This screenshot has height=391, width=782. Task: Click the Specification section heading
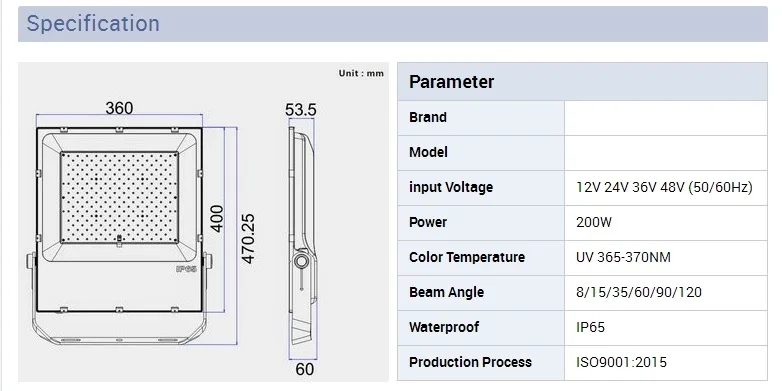click(93, 23)
